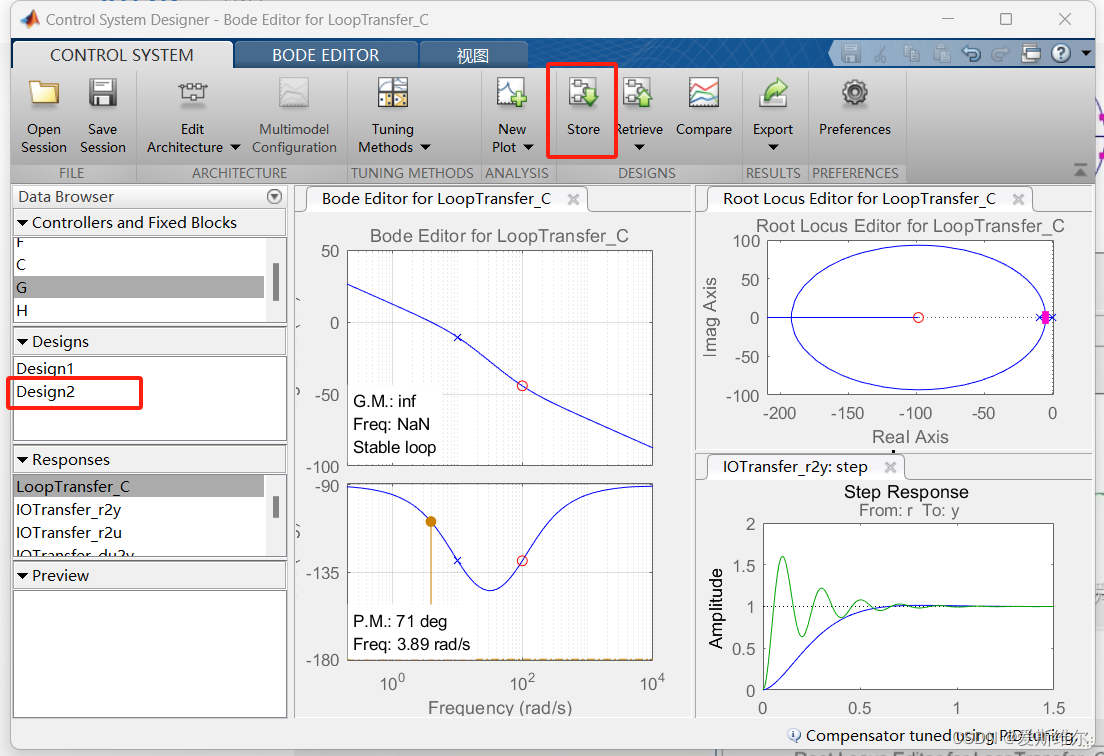Select block H in the controllers list

(139, 310)
